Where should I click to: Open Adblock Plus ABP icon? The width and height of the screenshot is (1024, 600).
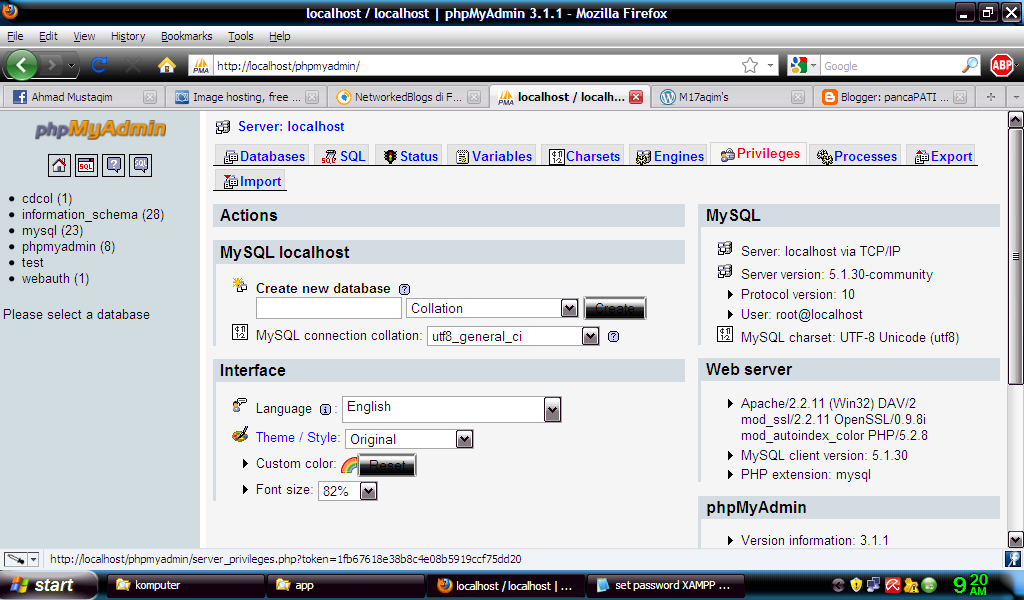[1002, 65]
